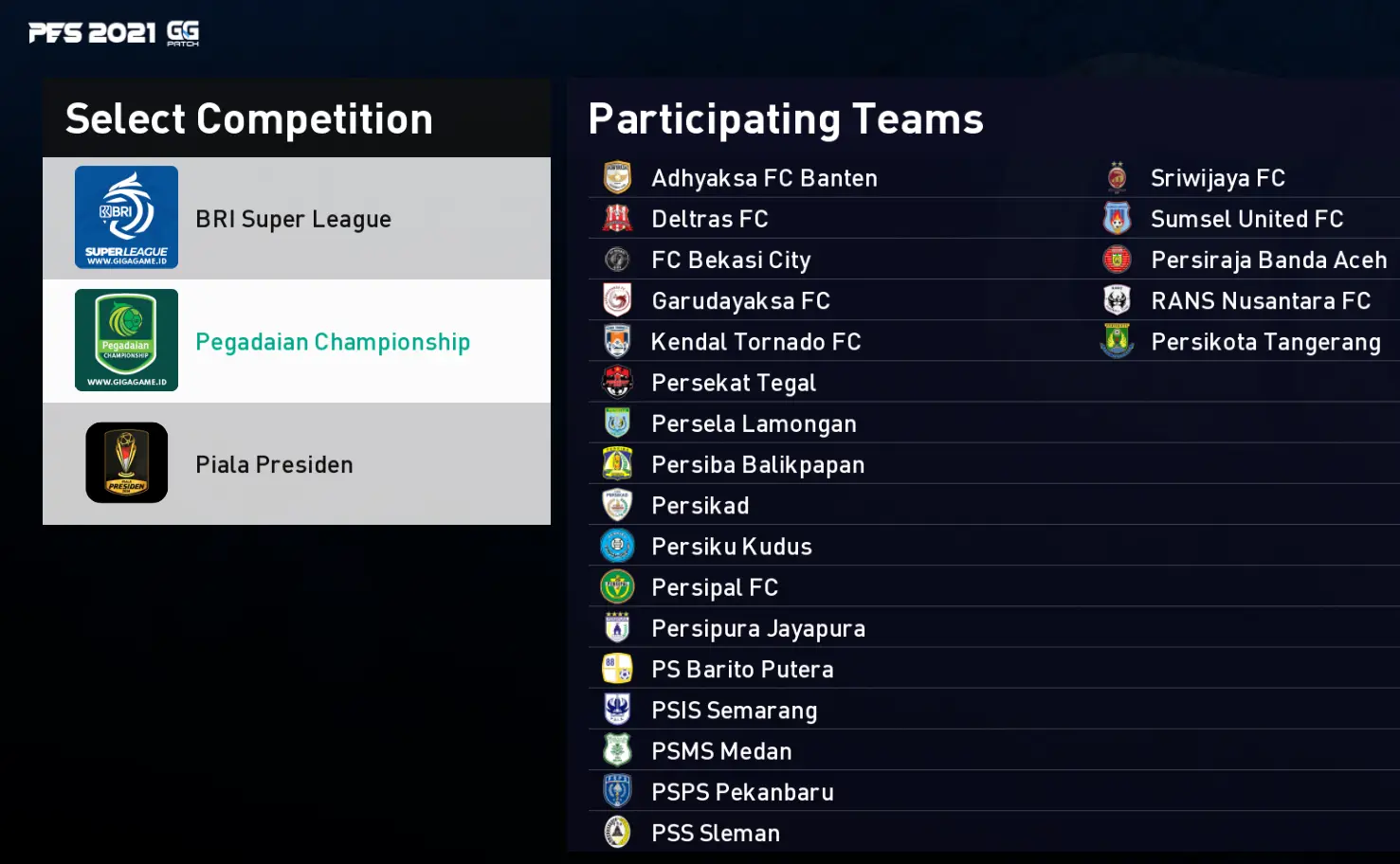Click the PSS Sleman badge
The image size is (1400, 864).
(x=616, y=831)
